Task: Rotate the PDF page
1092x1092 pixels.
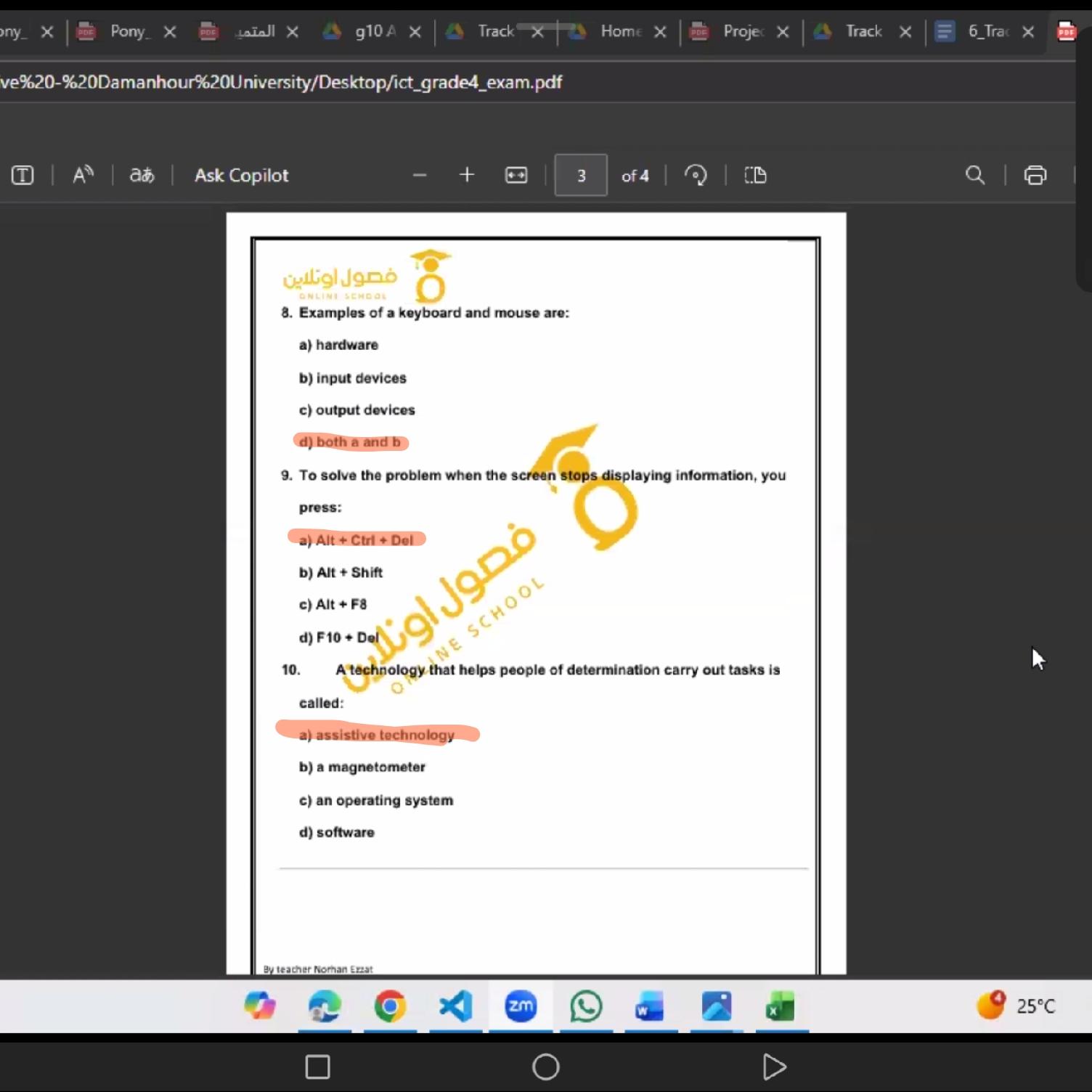Action: (x=696, y=175)
